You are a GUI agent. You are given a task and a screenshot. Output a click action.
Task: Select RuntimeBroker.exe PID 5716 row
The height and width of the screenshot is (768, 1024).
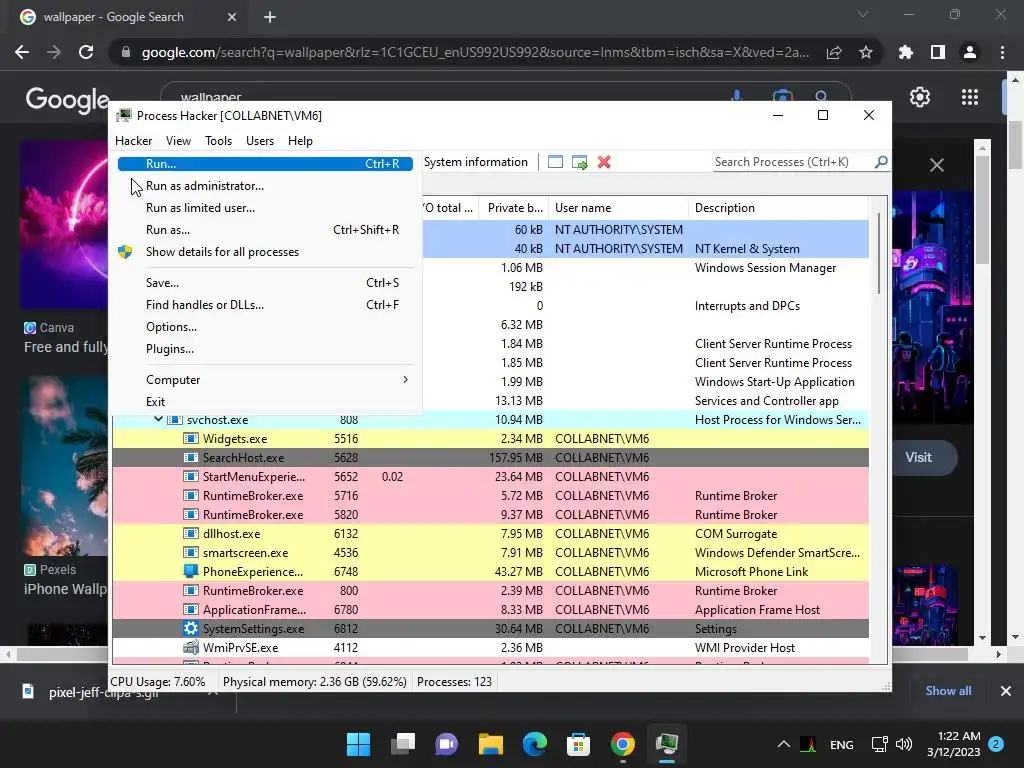coord(490,496)
